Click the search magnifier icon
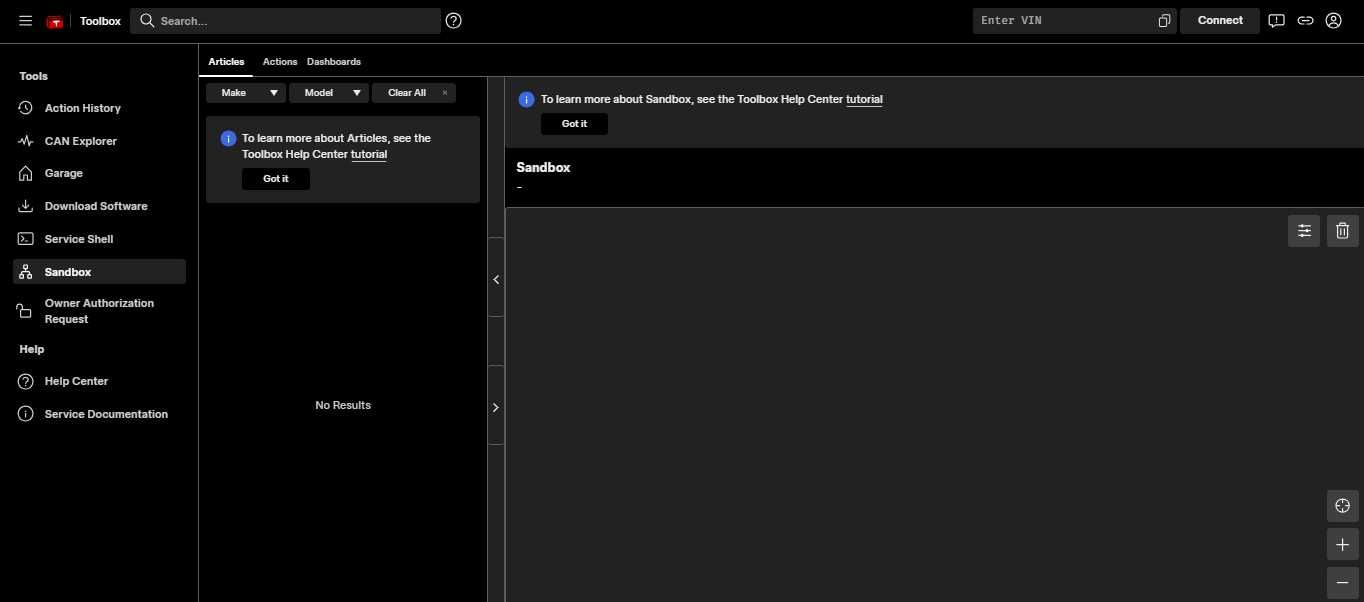 [147, 20]
